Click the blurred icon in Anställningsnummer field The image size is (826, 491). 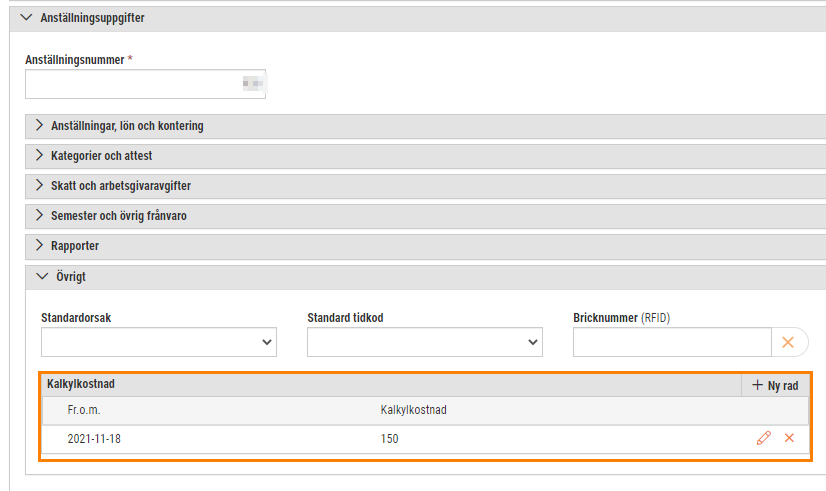253,83
